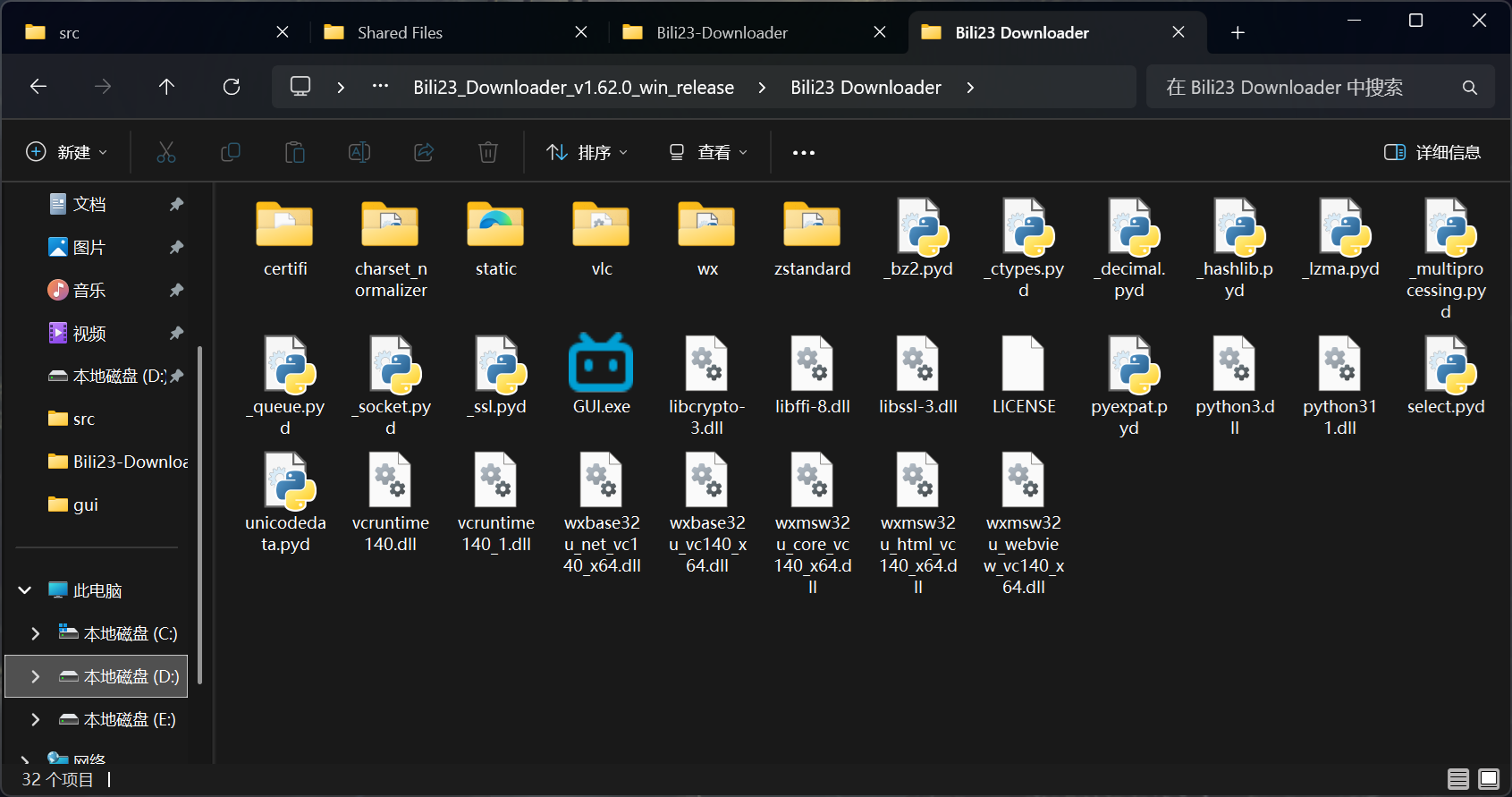Expand Local Disk (C:) tree node
1512x797 pixels.
[x=36, y=633]
